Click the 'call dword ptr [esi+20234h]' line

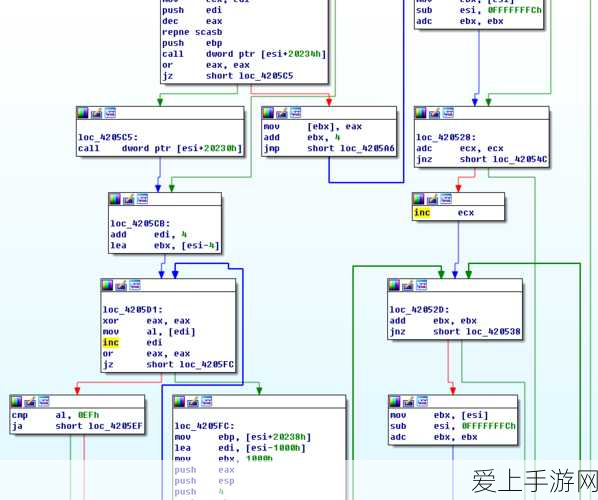point(244,54)
